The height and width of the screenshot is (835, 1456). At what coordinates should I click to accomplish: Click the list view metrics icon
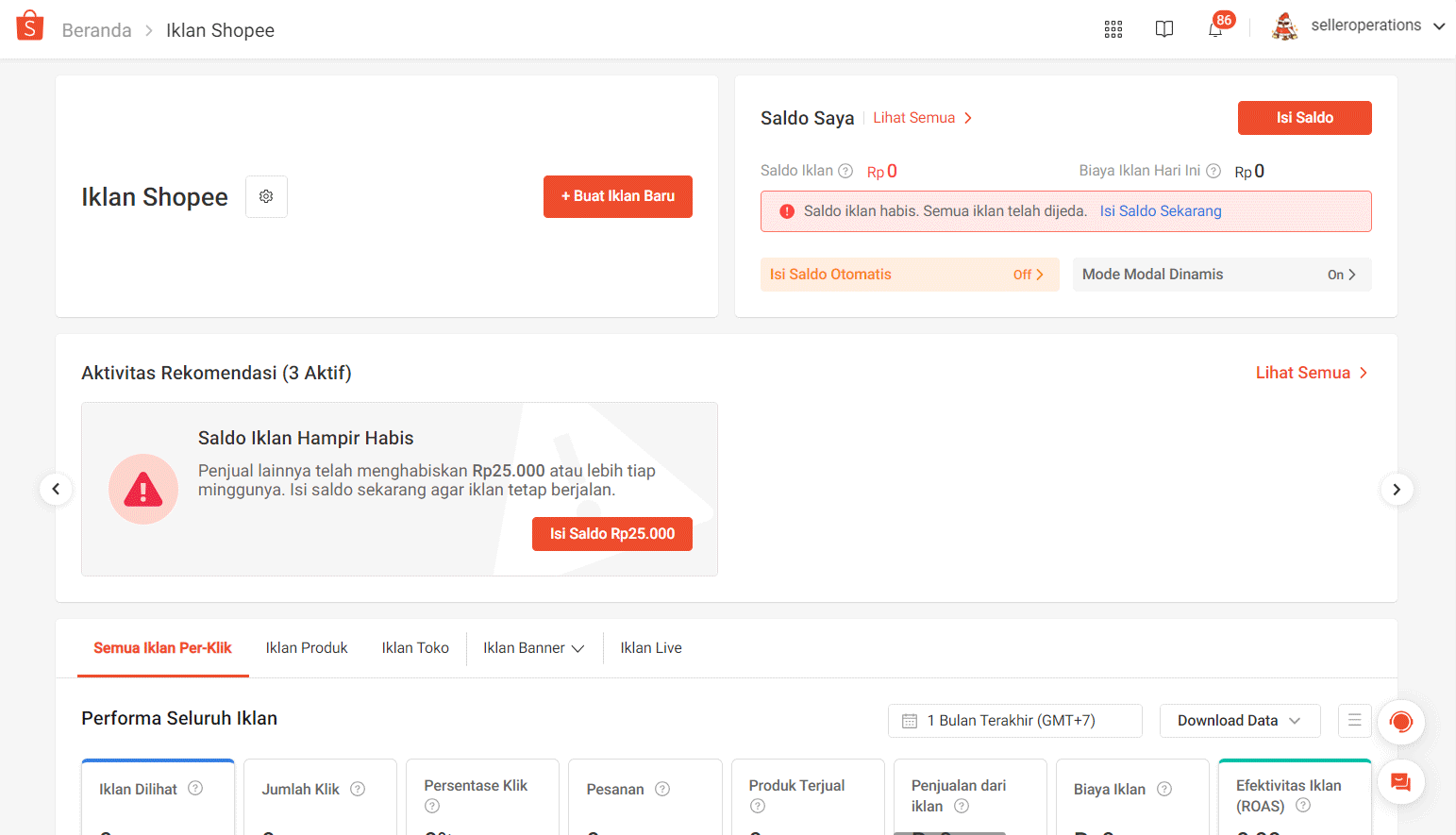coord(1354,721)
